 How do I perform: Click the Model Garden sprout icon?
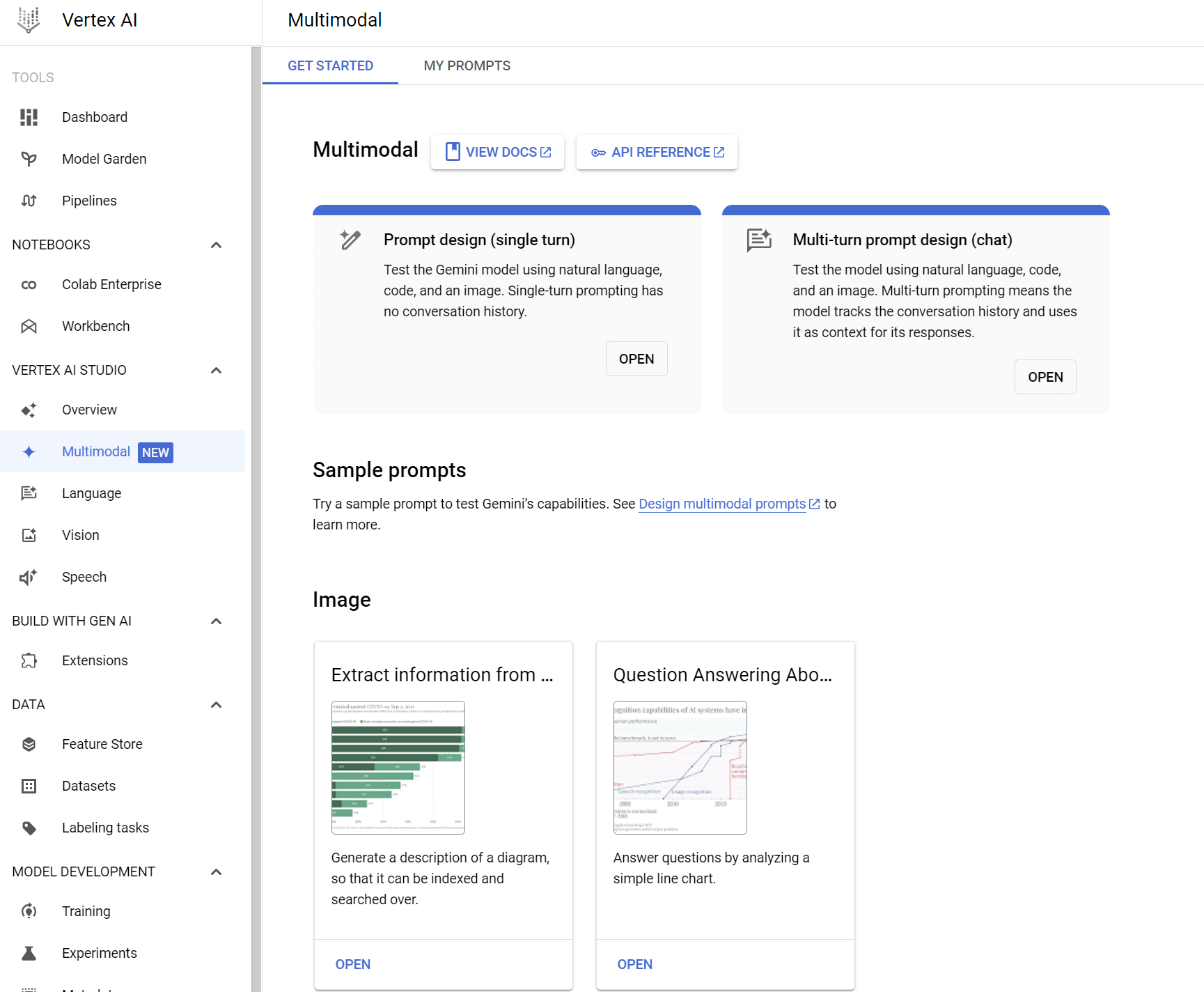[29, 159]
